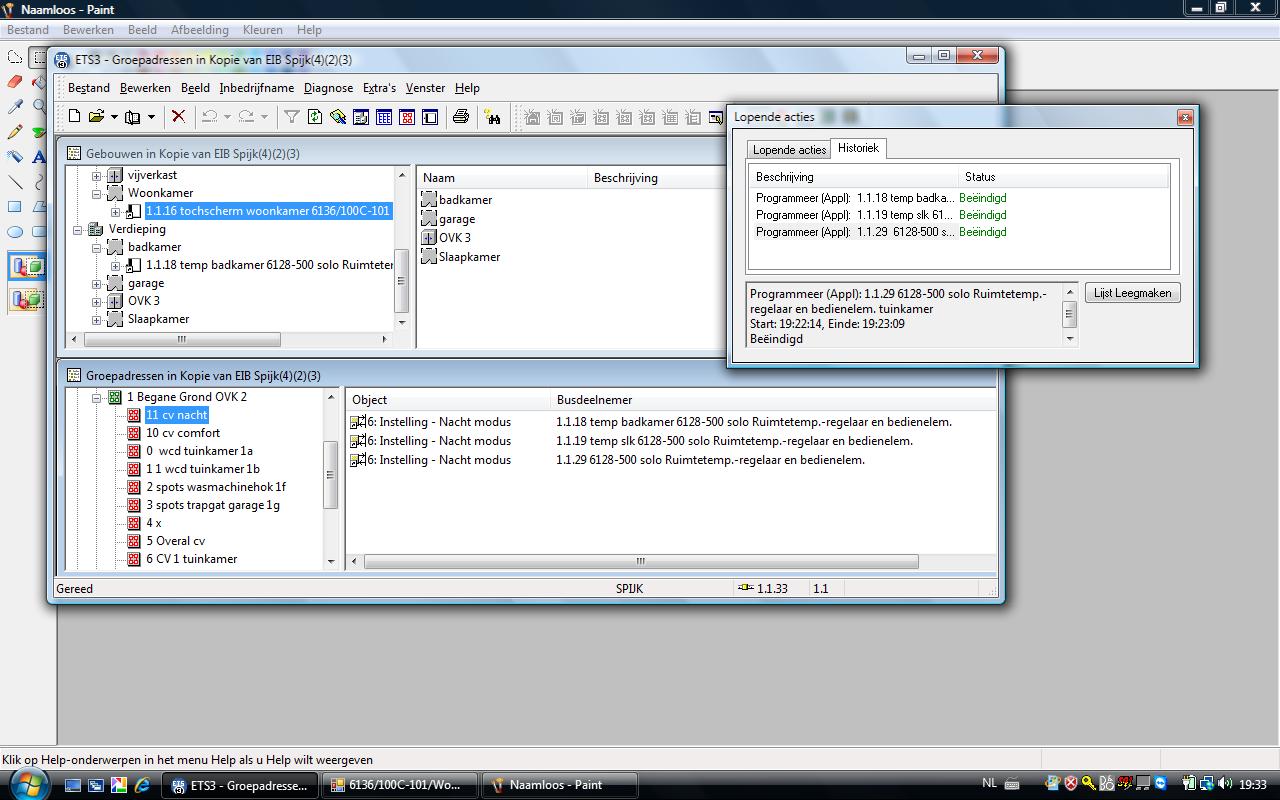Open the Diagnose menu
The width and height of the screenshot is (1280, 800).
pos(328,88)
